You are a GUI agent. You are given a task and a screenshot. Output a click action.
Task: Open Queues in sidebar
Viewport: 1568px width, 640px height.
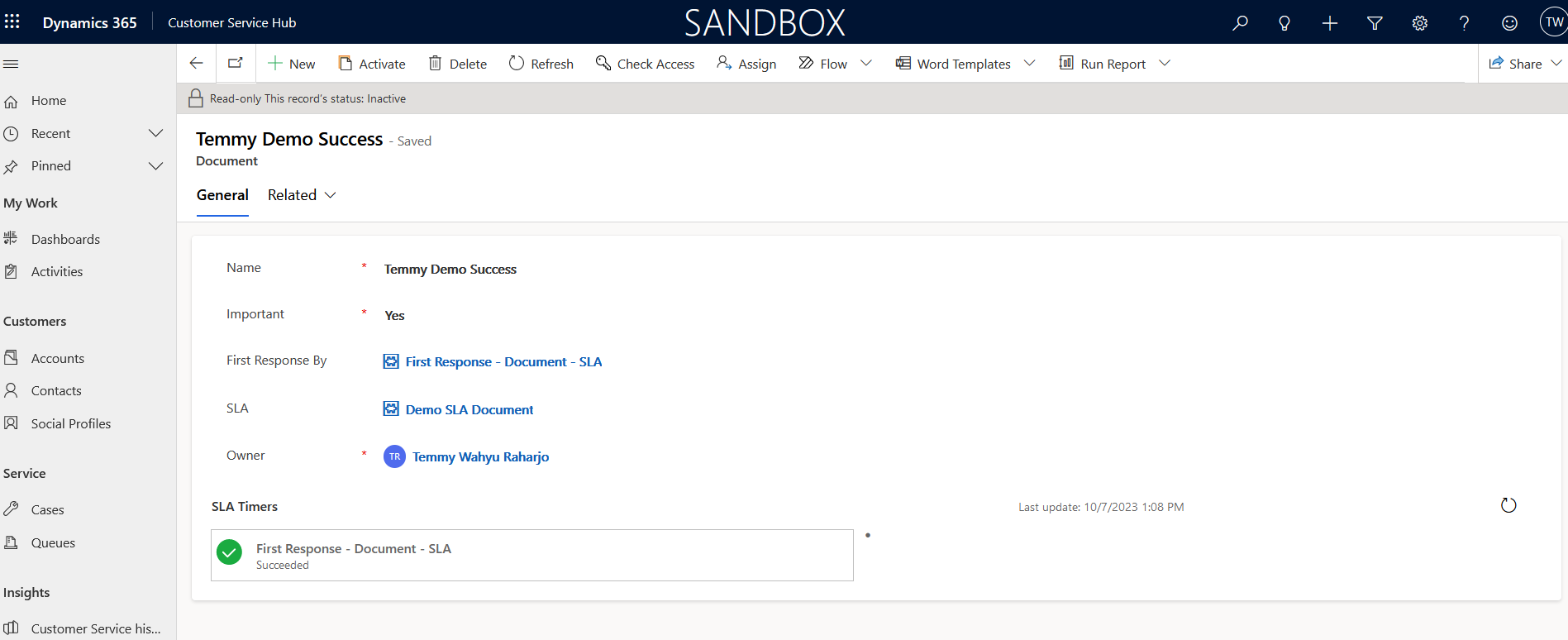point(53,543)
